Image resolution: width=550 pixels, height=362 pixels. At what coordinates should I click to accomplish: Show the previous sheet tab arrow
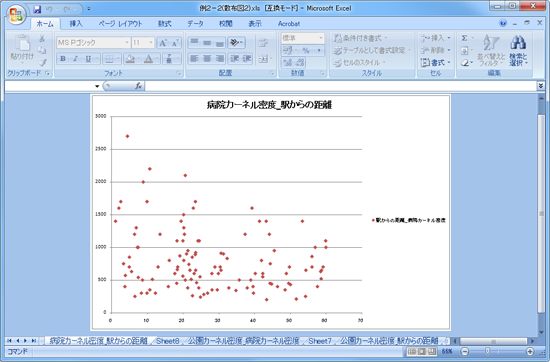[x=18, y=341]
